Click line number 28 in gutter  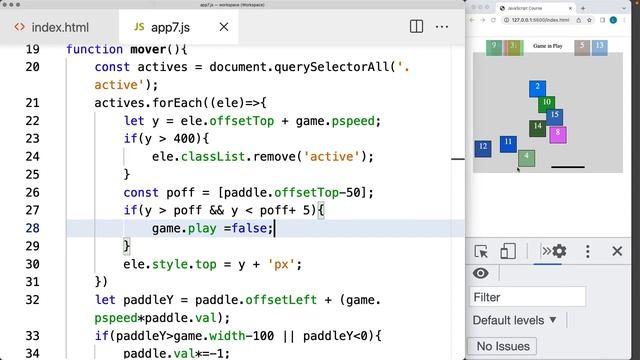32,228
